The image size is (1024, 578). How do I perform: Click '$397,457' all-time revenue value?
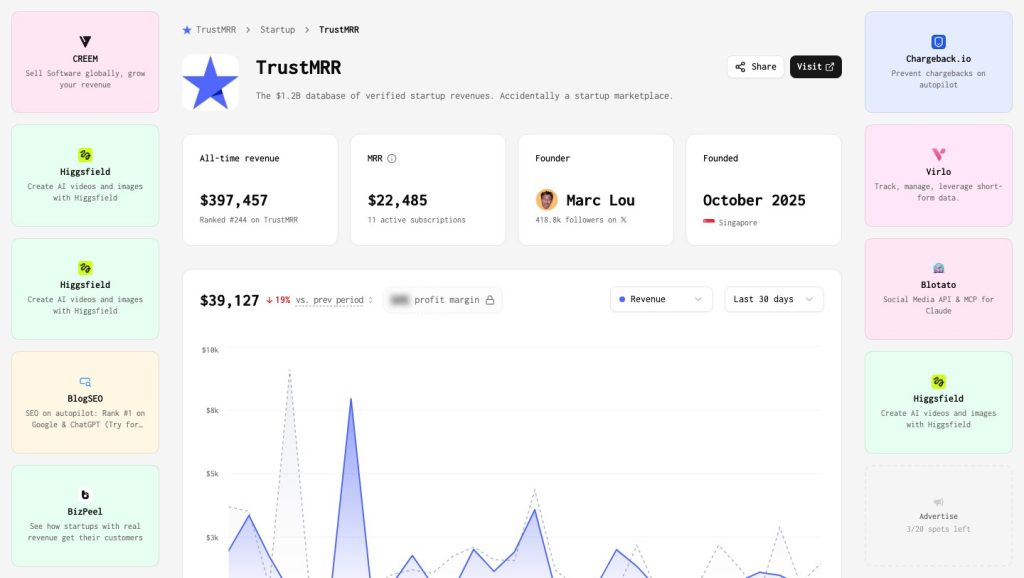pos(234,201)
